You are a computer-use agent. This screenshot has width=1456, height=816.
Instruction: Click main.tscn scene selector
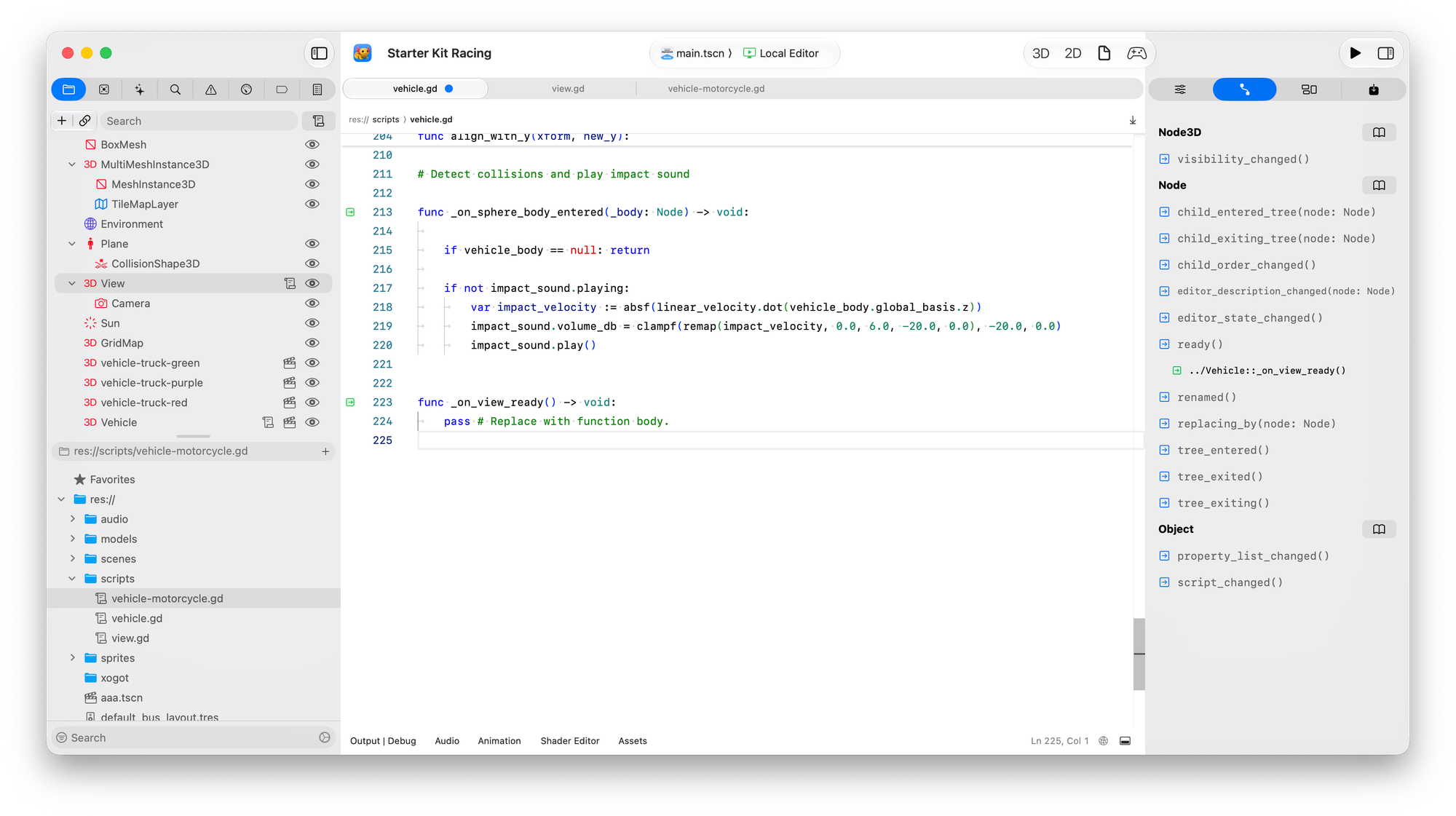click(696, 53)
